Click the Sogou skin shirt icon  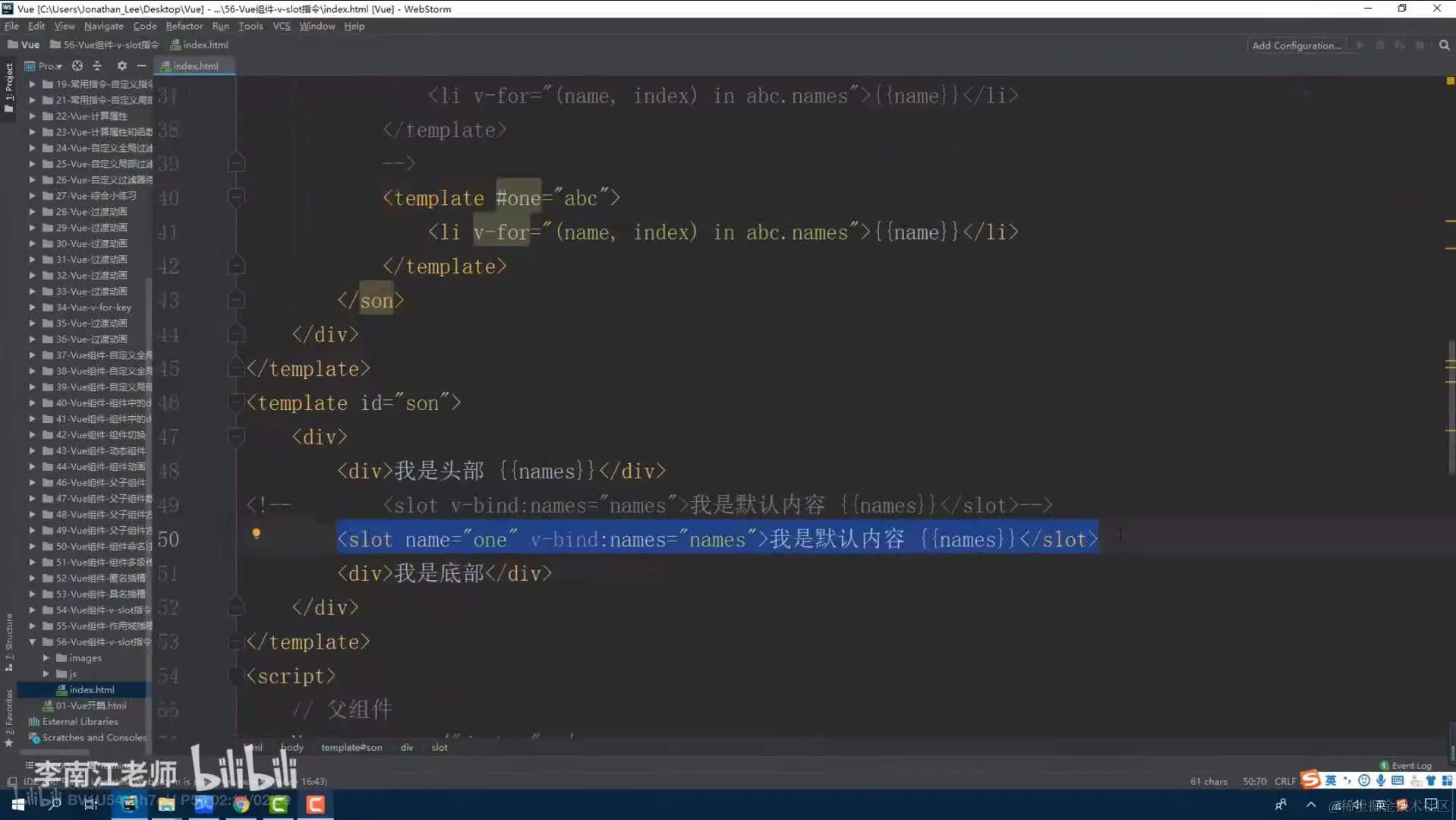pos(1431,781)
